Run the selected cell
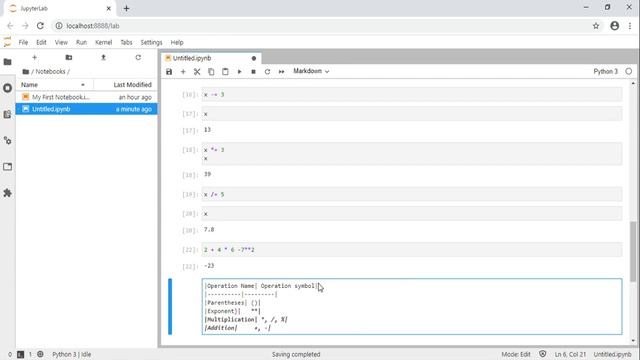The height and width of the screenshot is (360, 640). tap(240, 71)
